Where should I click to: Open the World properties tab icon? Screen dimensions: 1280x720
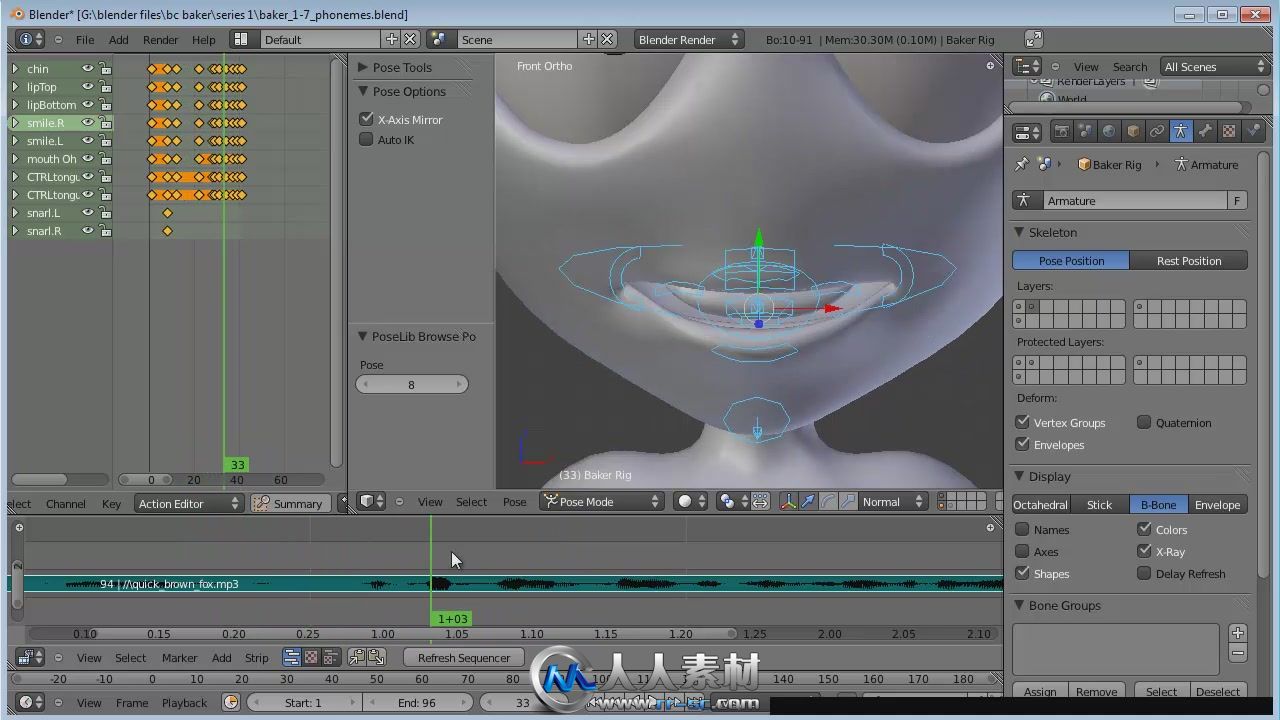(x=1109, y=132)
